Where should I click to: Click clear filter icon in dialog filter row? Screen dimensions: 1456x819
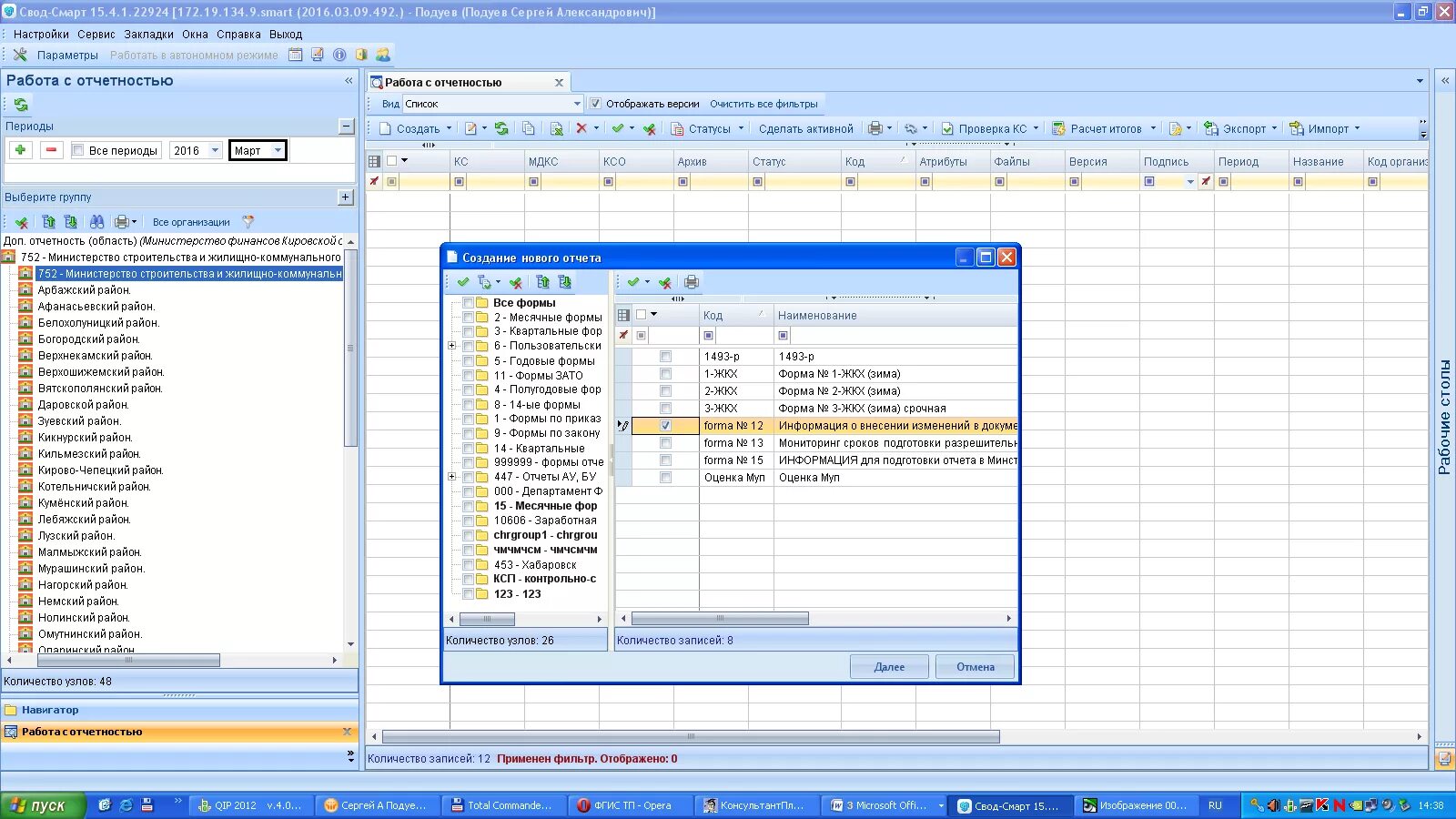click(x=623, y=335)
